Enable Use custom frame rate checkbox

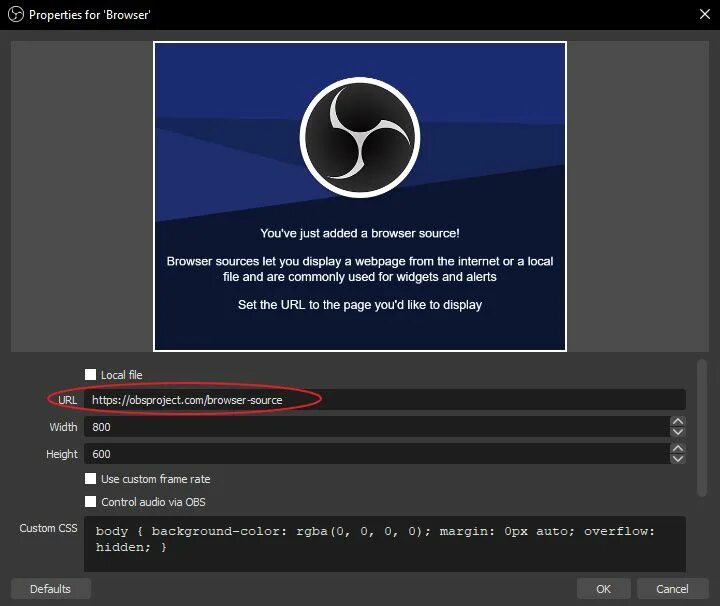coord(90,479)
